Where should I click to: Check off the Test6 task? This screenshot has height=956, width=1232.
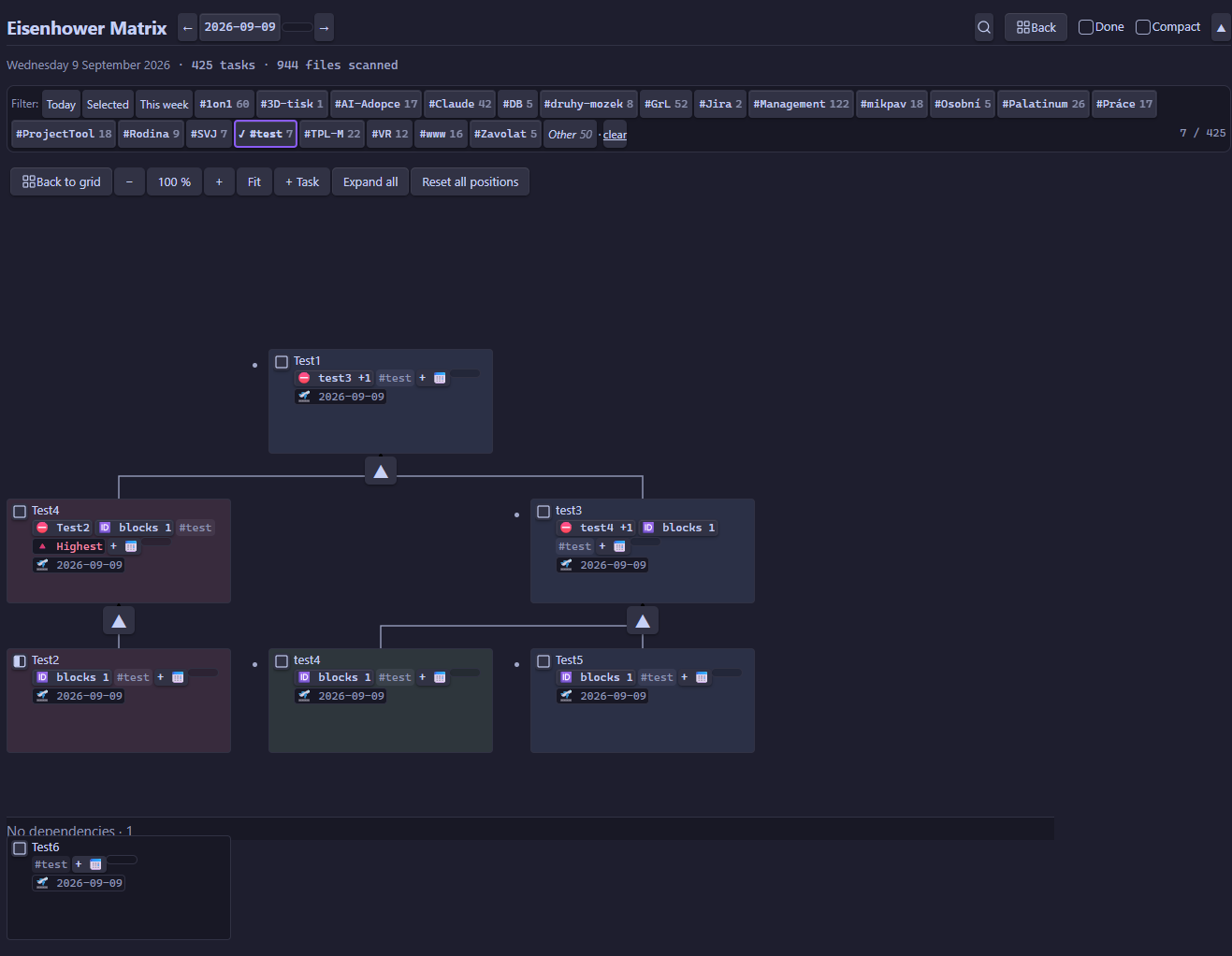coord(20,848)
